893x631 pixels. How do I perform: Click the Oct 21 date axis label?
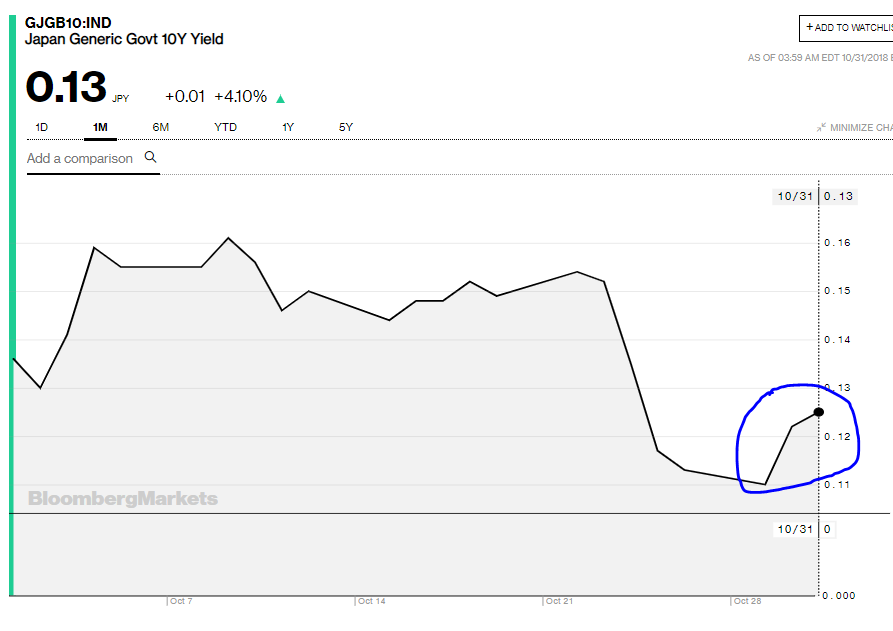[x=559, y=601]
